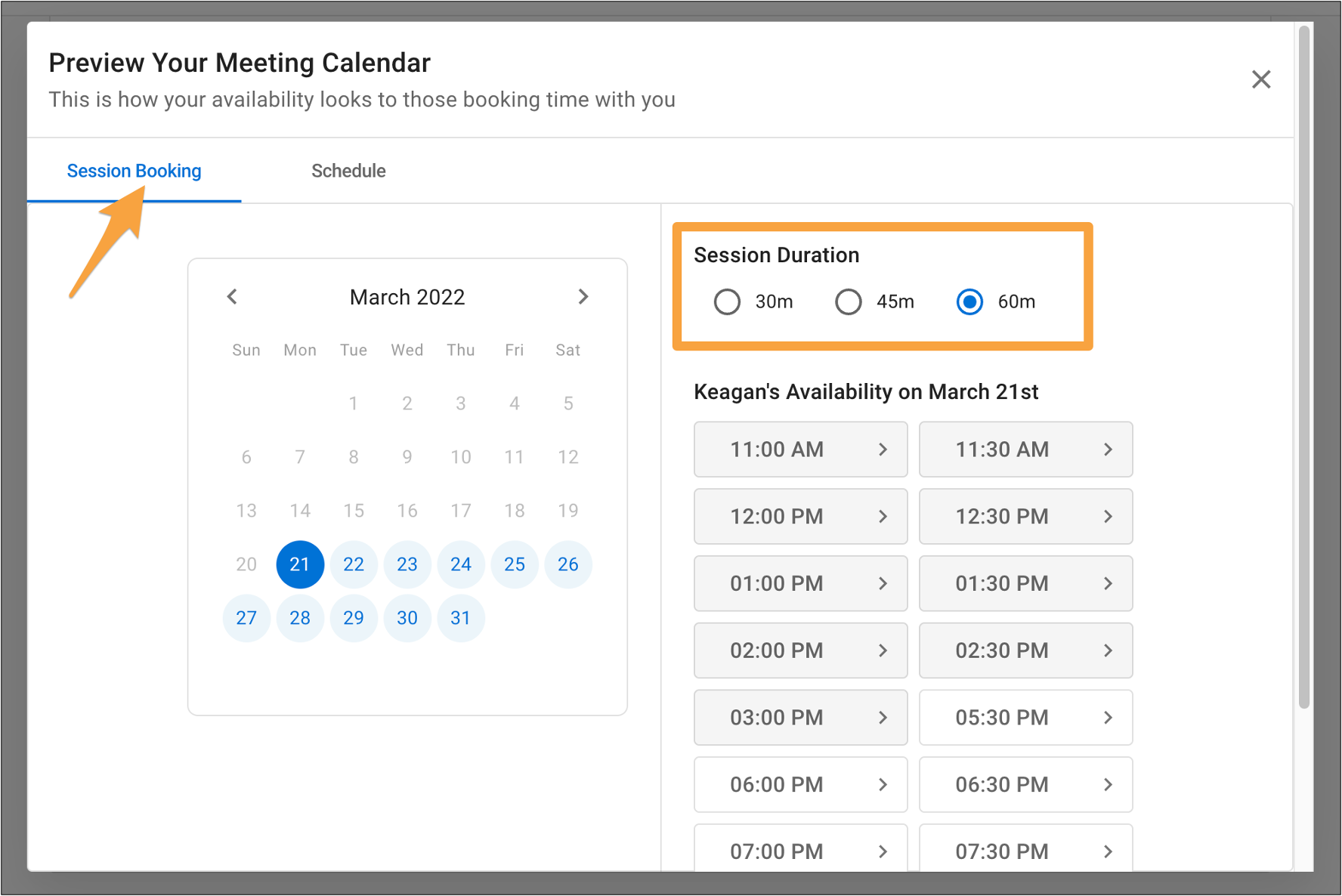
Task: Choose the 12:00 PM slot
Action: pyautogui.click(x=800, y=517)
